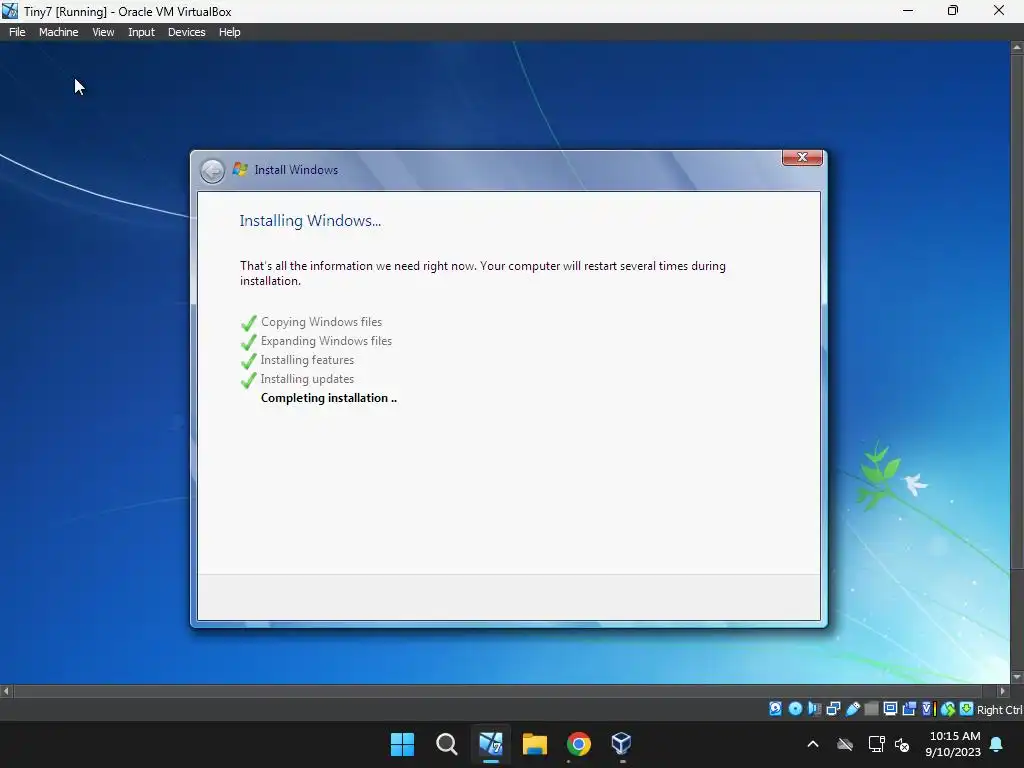The image size is (1024, 768).
Task: Click the 'Completing installation' step text
Action: tap(328, 398)
